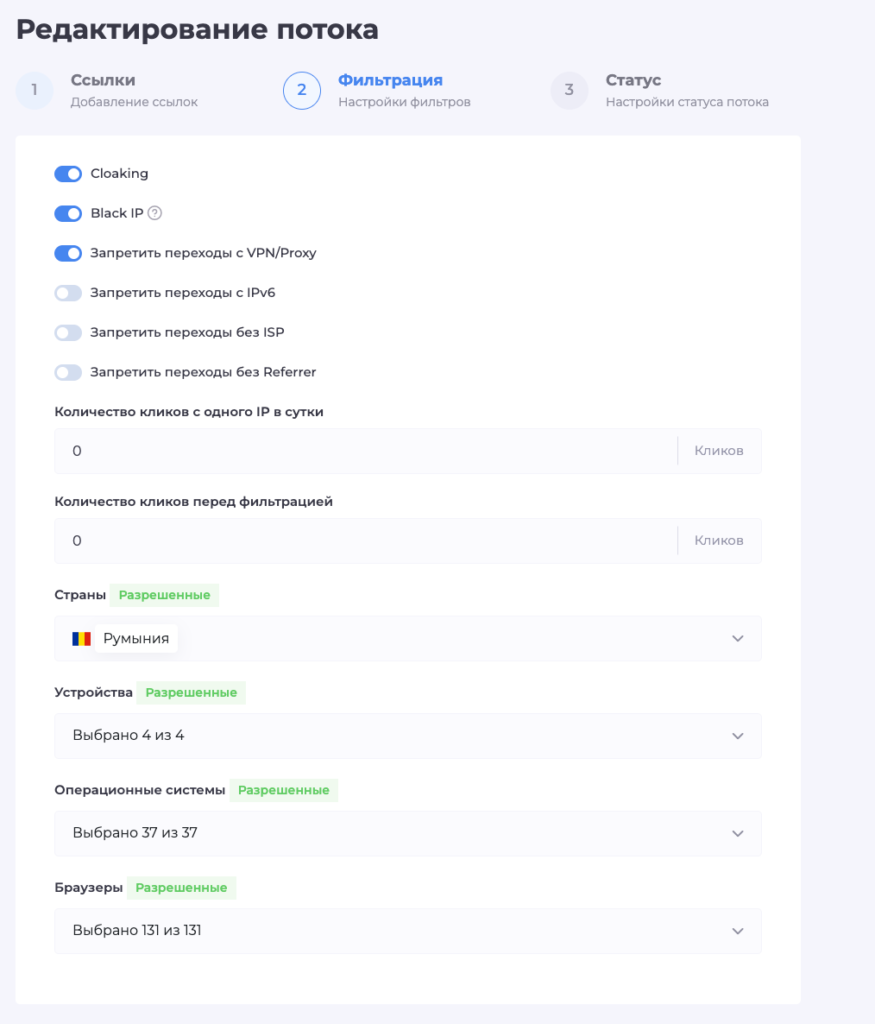Expand the Страны countries dropdown chevron
Screen dimensions: 875x1024
click(738, 639)
